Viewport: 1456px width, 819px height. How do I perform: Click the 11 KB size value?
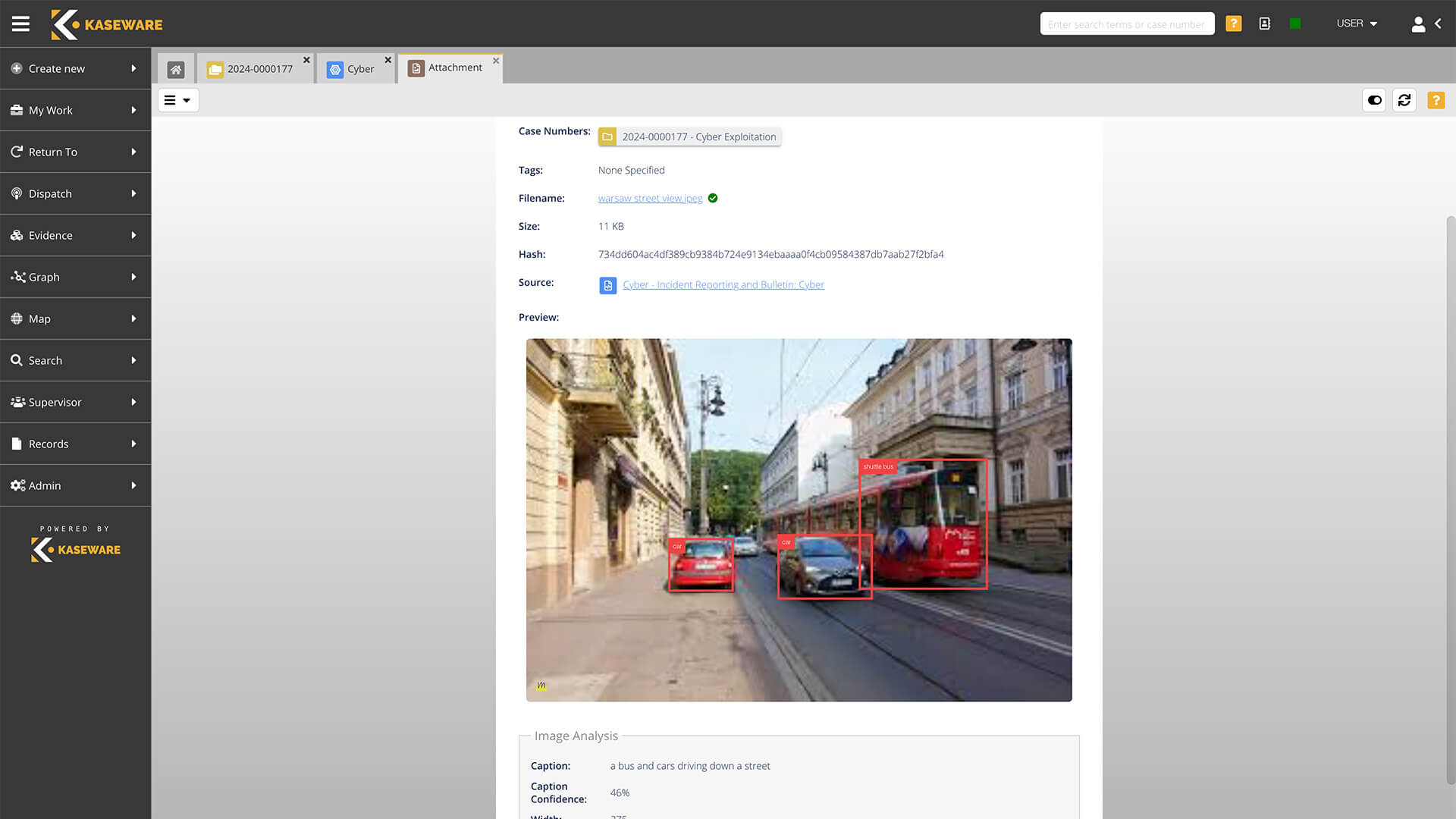610,226
